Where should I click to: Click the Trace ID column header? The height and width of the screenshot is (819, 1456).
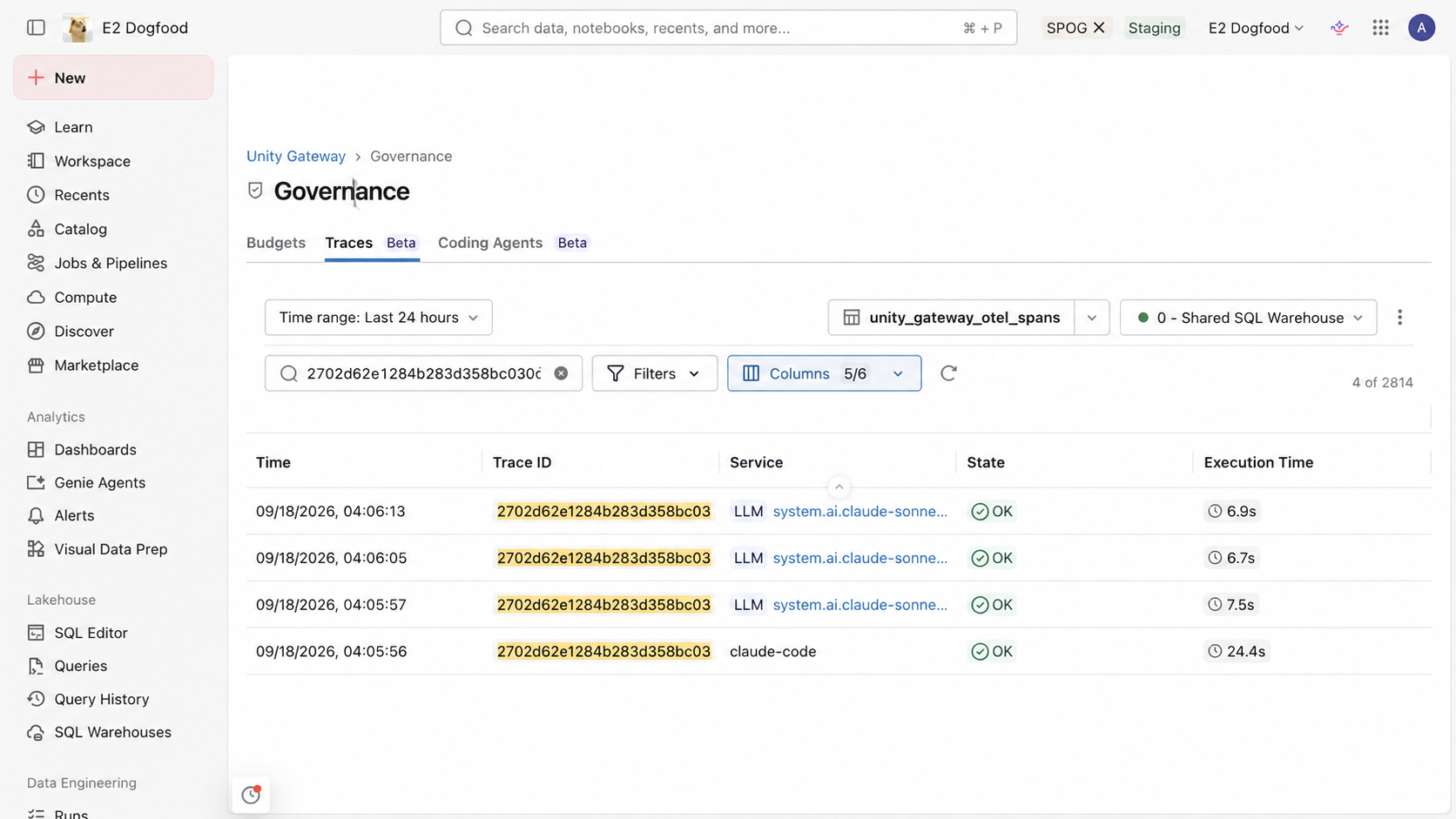pos(522,462)
